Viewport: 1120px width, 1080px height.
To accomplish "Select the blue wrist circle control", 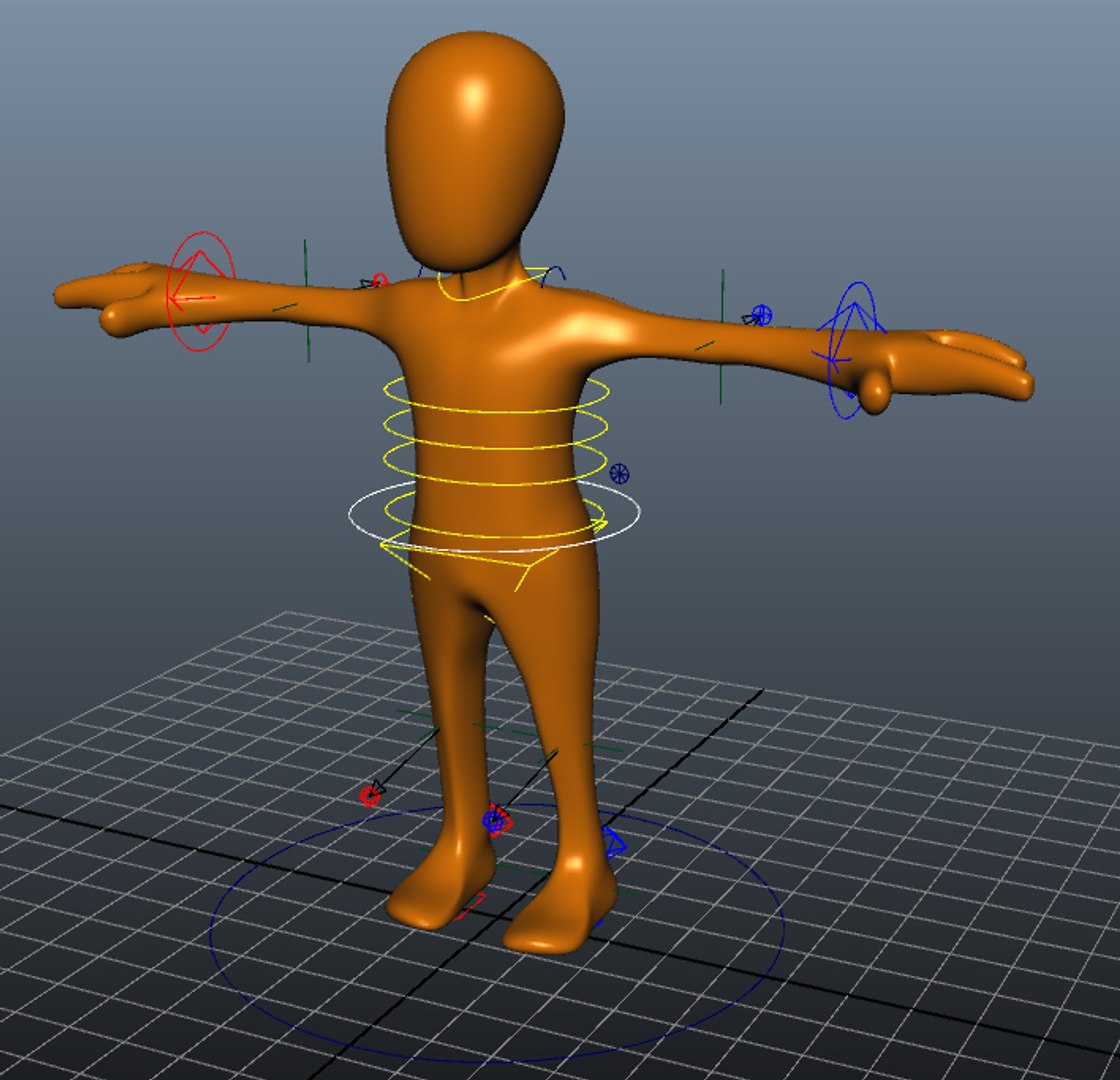I will [851, 350].
